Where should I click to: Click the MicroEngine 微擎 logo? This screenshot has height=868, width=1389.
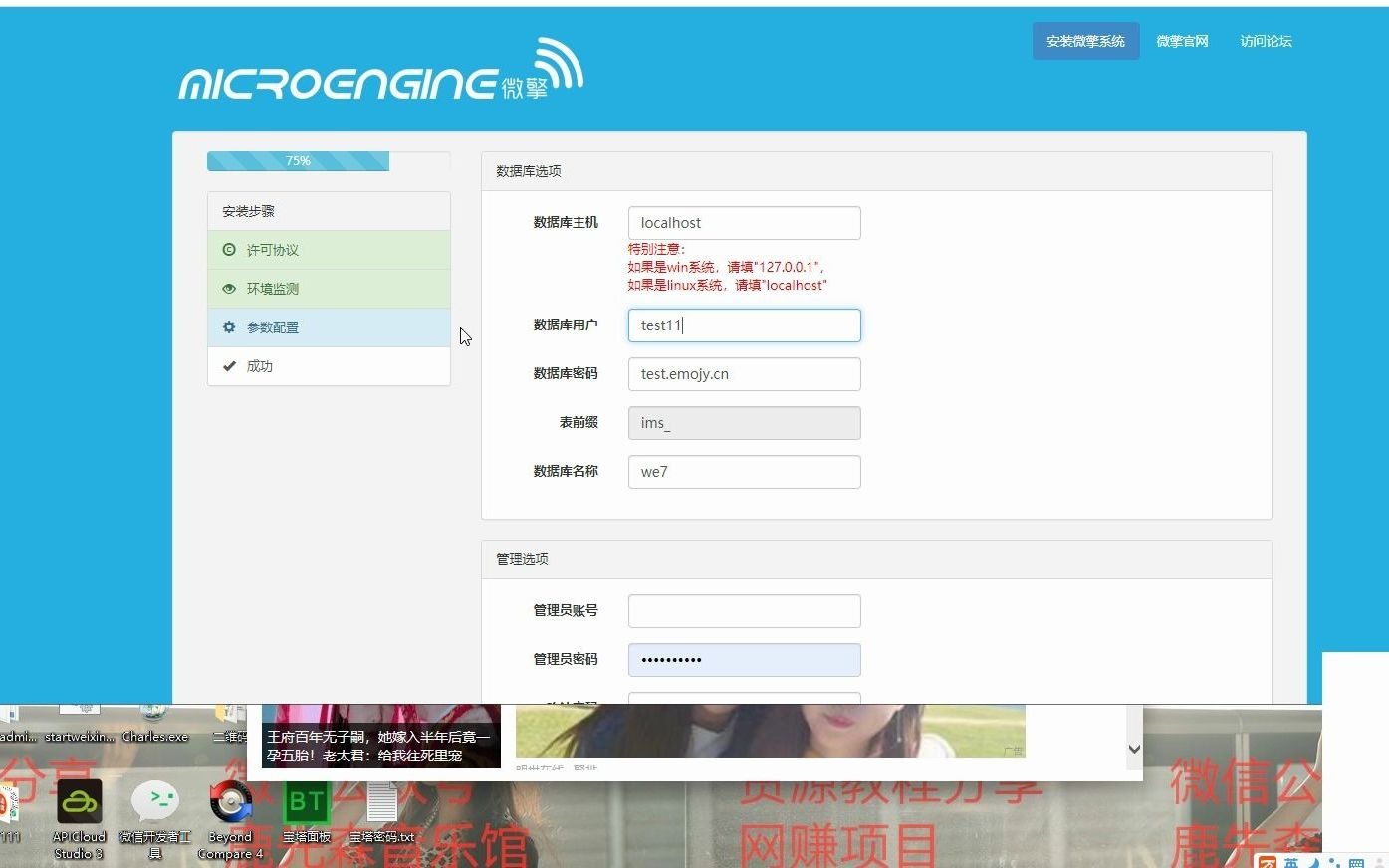tap(381, 69)
